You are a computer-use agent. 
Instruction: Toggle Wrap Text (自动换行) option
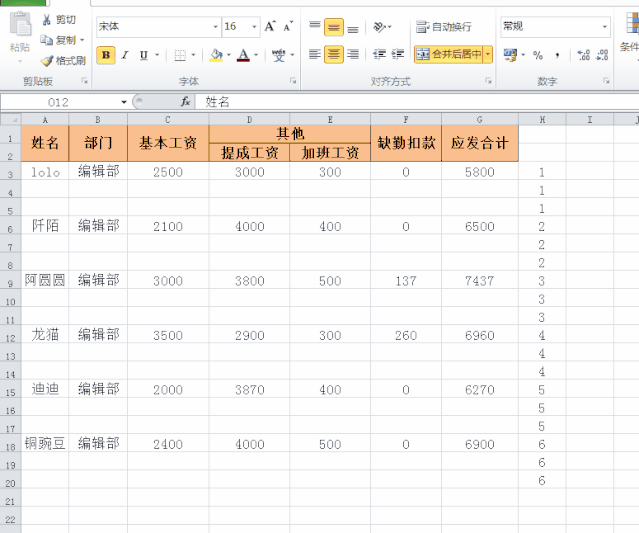click(x=444, y=27)
